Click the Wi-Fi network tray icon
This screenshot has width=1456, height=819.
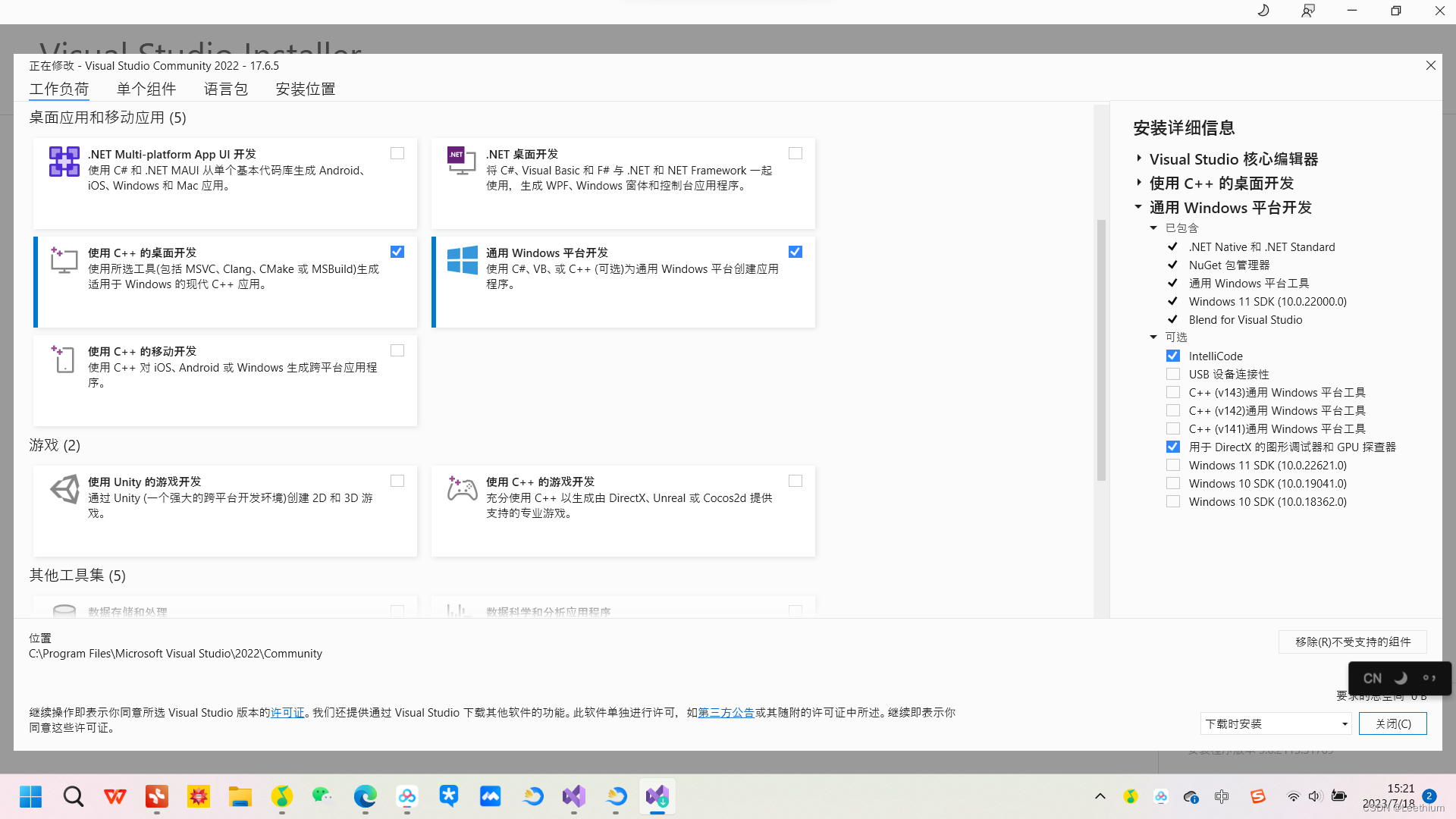[x=1294, y=796]
